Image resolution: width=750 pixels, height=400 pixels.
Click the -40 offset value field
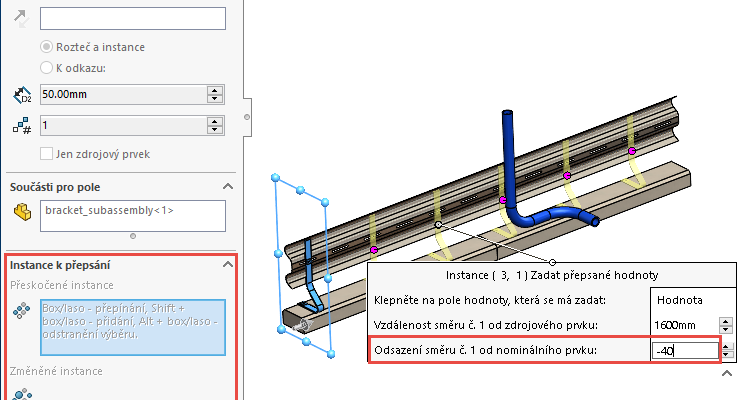click(x=685, y=351)
